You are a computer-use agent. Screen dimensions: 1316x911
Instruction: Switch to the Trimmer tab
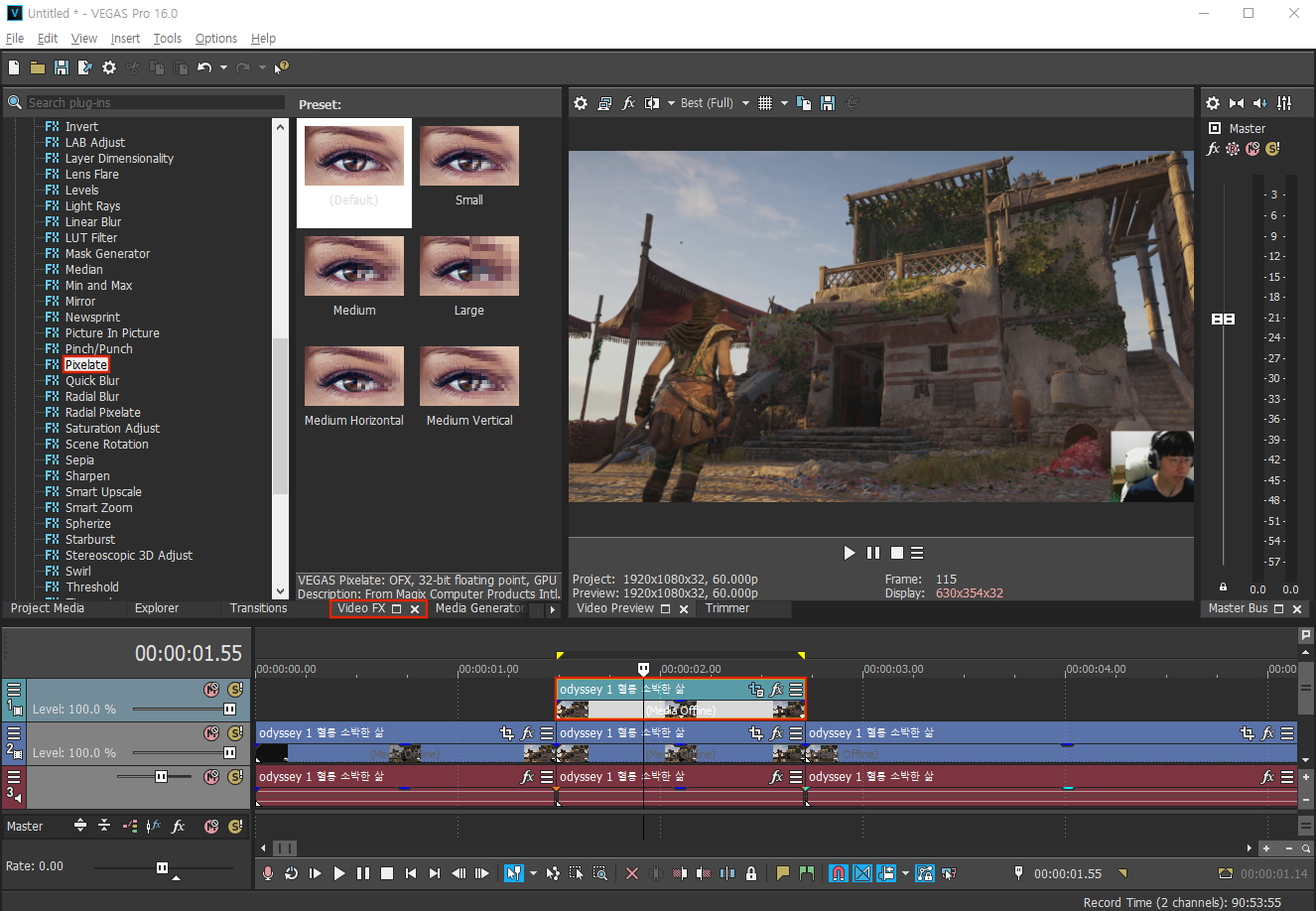coord(727,608)
